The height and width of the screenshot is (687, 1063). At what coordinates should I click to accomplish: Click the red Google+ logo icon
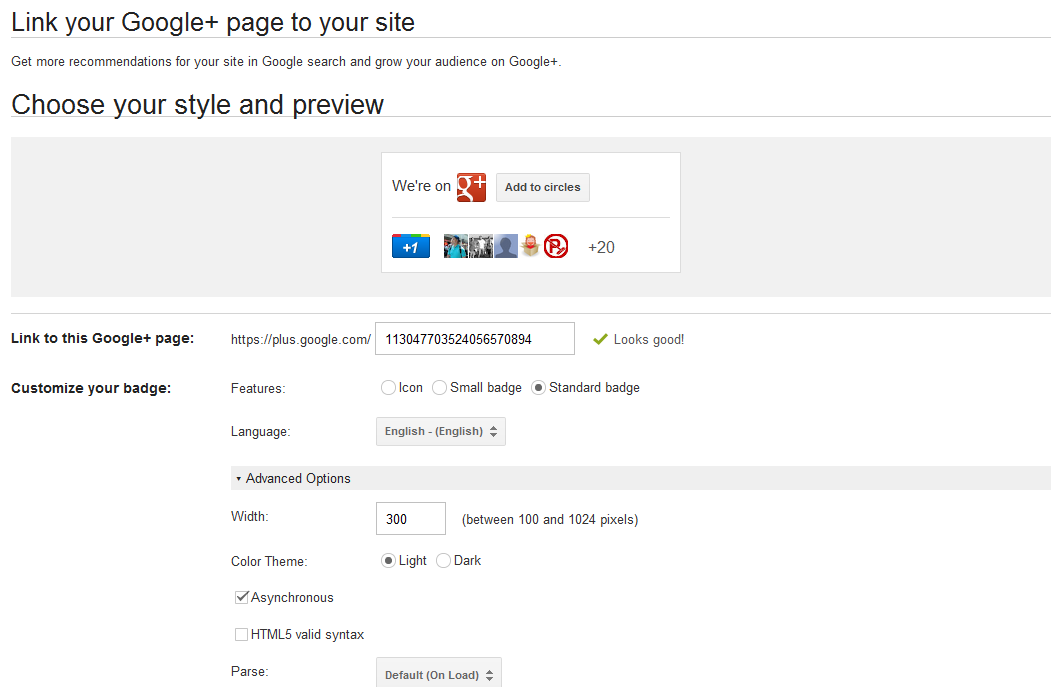point(471,187)
